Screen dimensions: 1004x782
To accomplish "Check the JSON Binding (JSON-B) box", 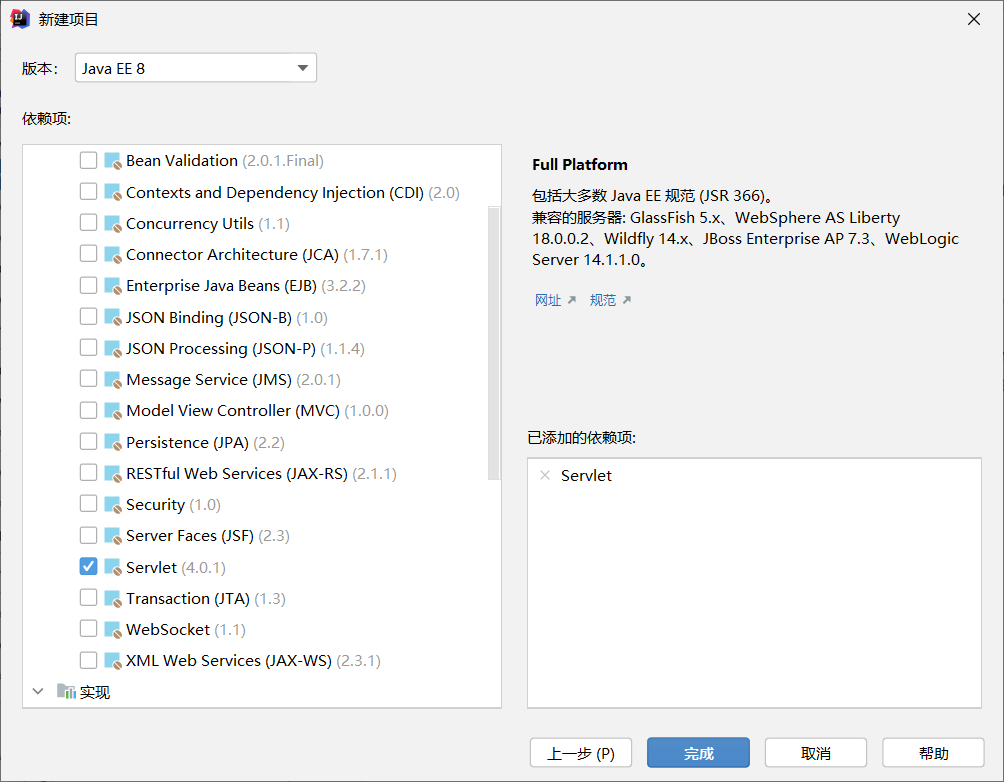I will coord(88,316).
